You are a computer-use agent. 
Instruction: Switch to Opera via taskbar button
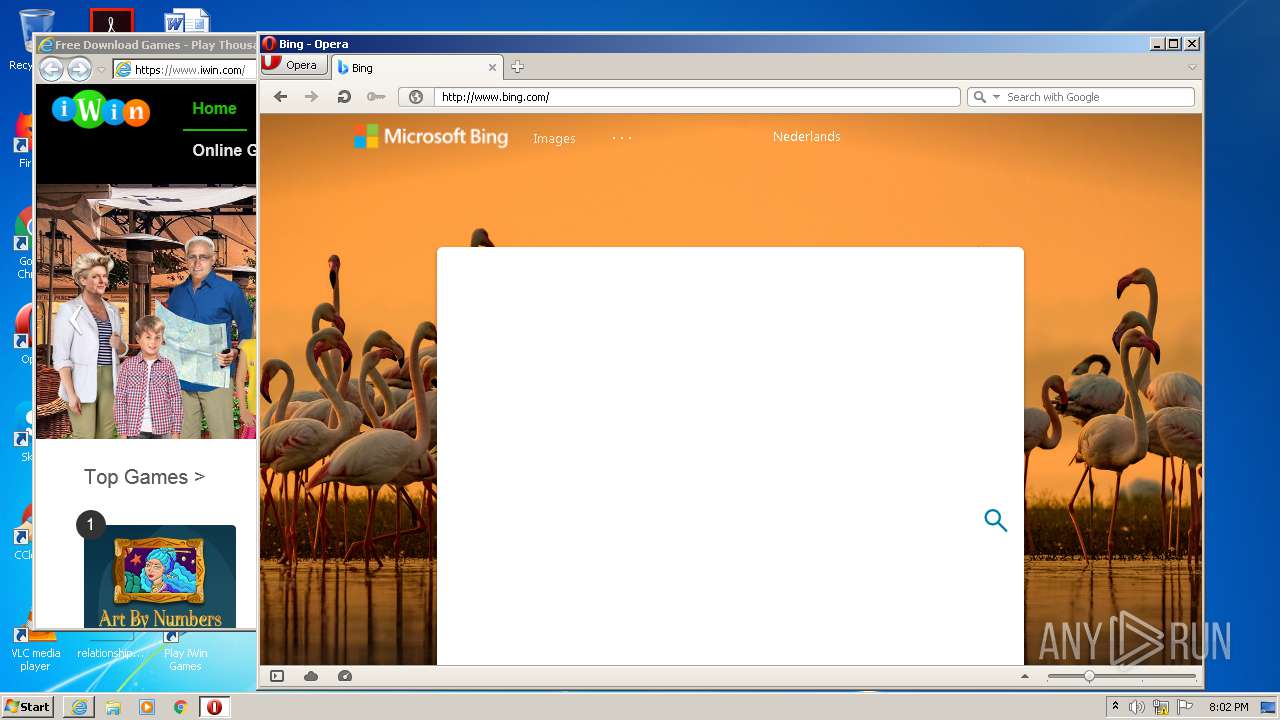(x=214, y=707)
